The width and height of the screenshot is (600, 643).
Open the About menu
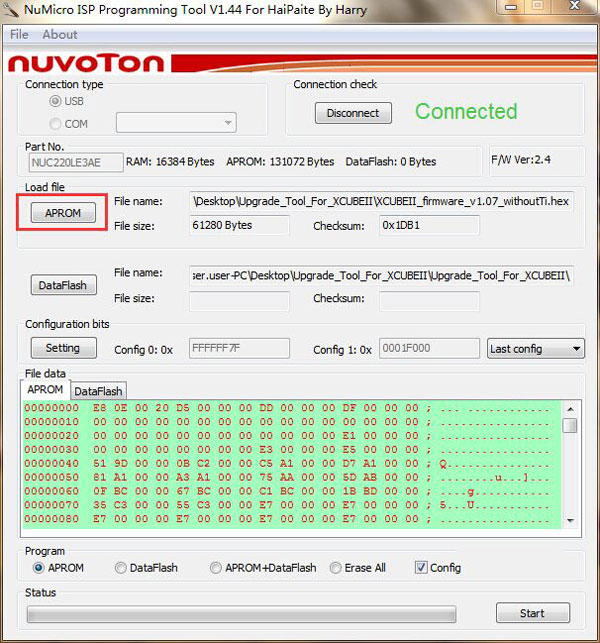click(60, 34)
